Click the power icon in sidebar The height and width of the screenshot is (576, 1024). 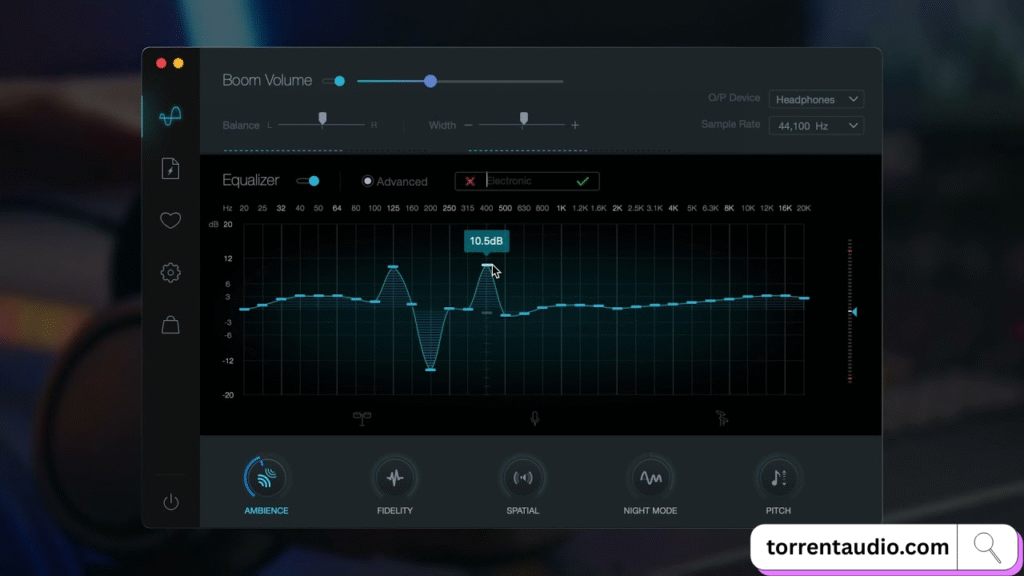pyautogui.click(x=170, y=502)
